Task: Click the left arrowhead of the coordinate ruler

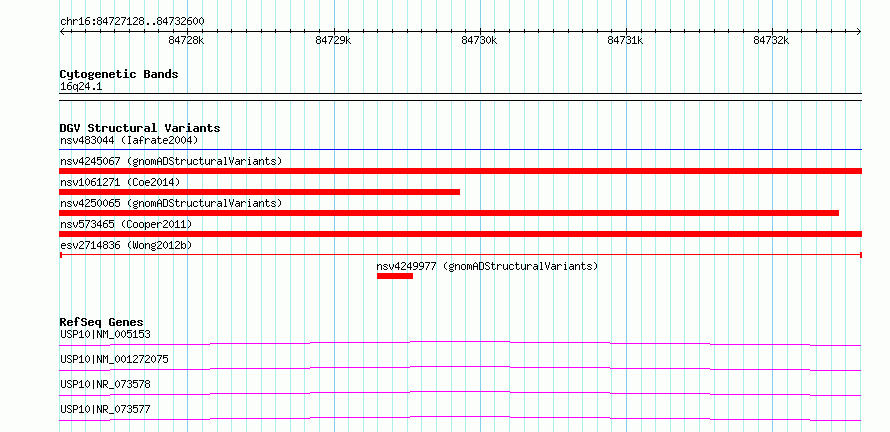Action: pos(62,31)
